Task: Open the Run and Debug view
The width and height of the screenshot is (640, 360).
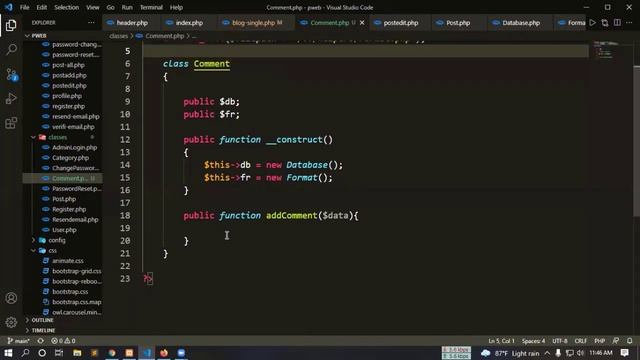Action: (11, 98)
